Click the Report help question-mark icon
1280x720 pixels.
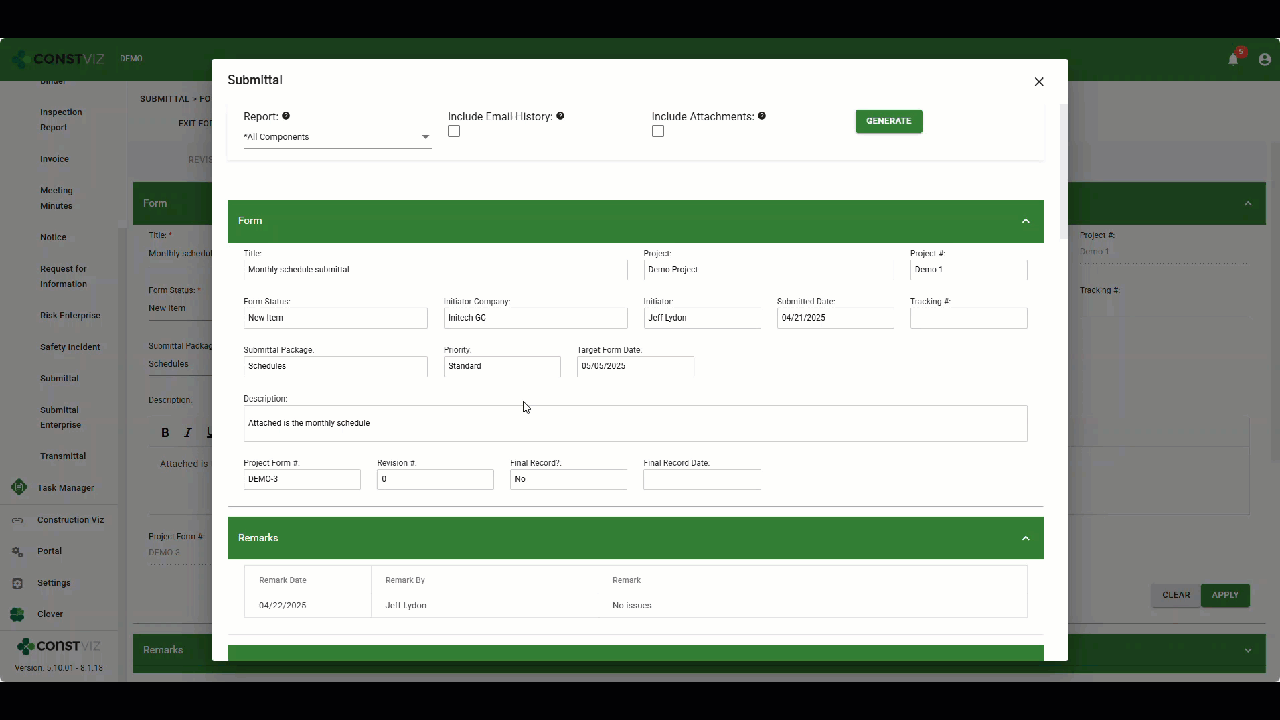pyautogui.click(x=286, y=117)
